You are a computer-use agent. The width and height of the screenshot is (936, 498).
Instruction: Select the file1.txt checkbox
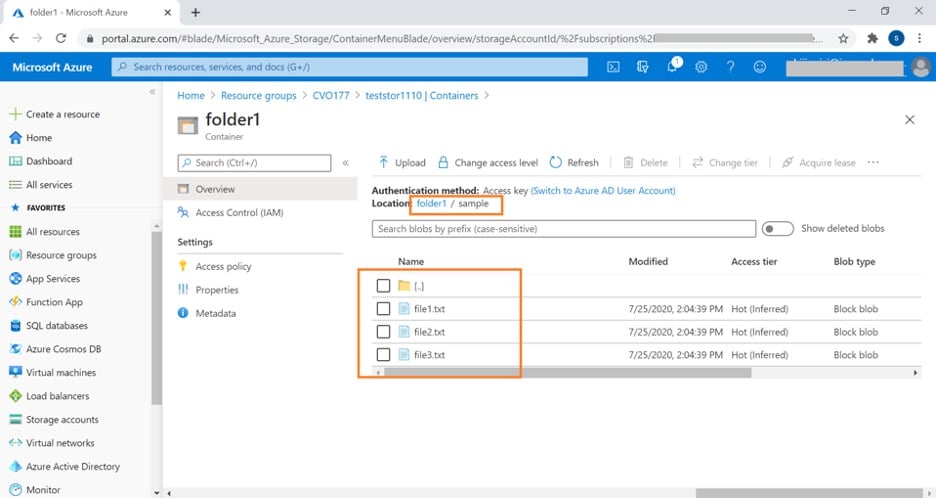tap(383, 309)
